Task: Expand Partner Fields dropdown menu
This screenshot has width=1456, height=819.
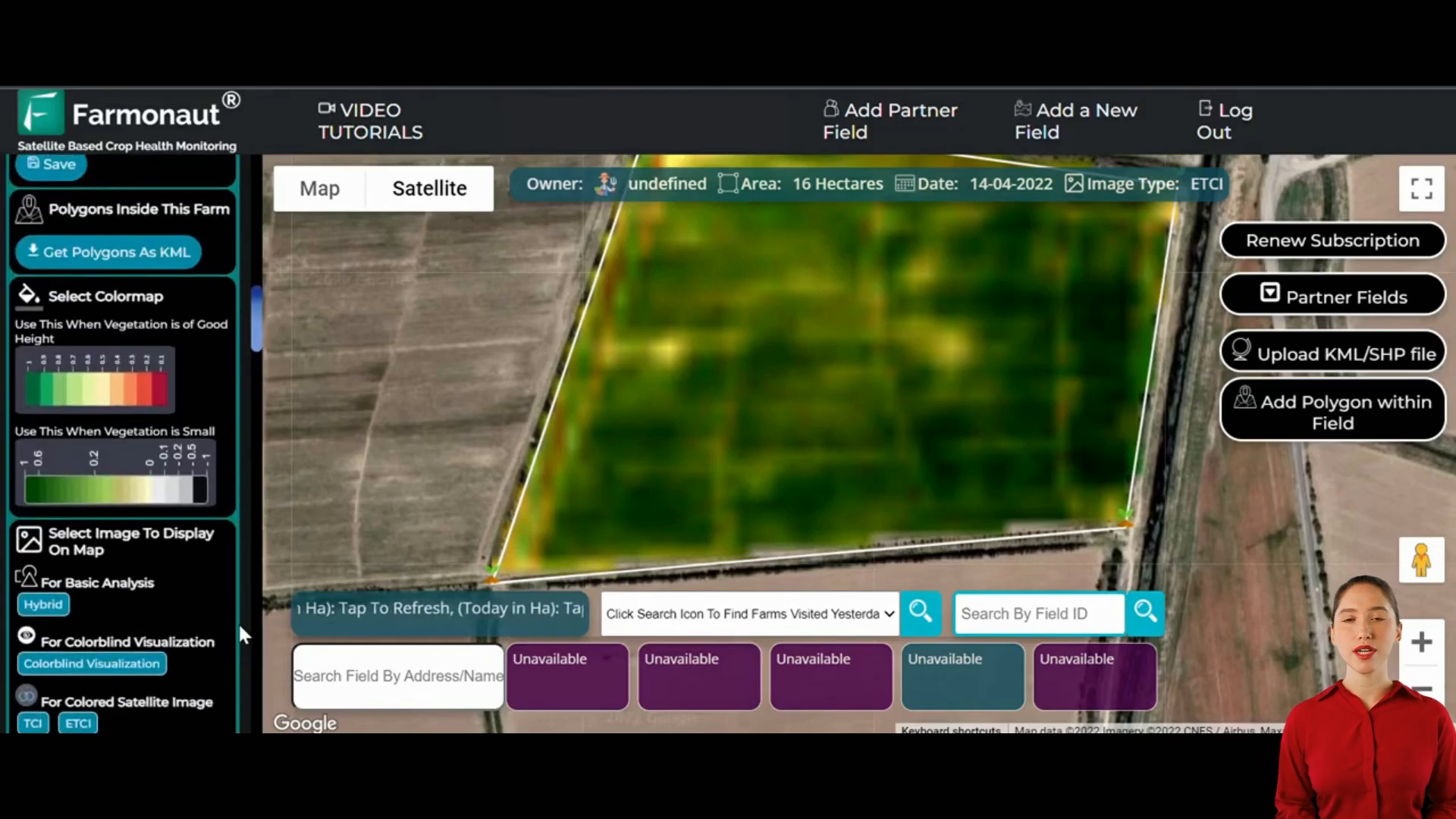Action: (1333, 297)
